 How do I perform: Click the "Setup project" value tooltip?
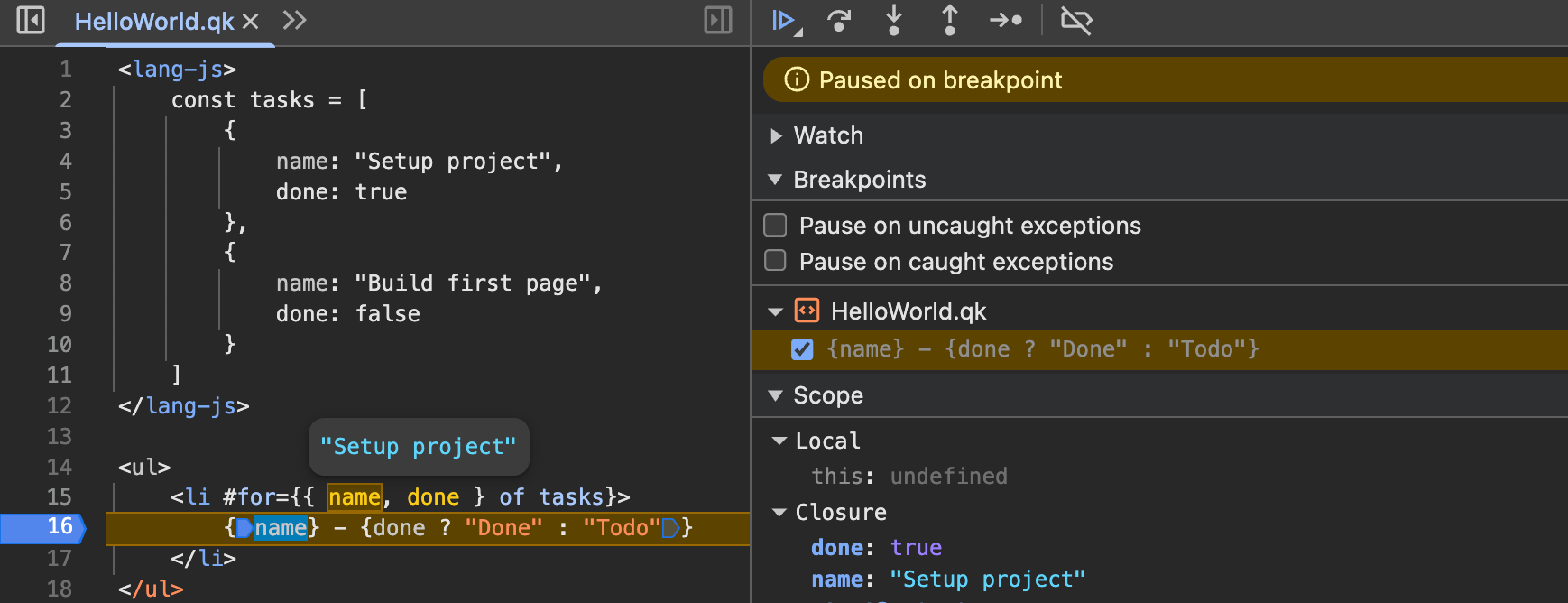coord(419,447)
